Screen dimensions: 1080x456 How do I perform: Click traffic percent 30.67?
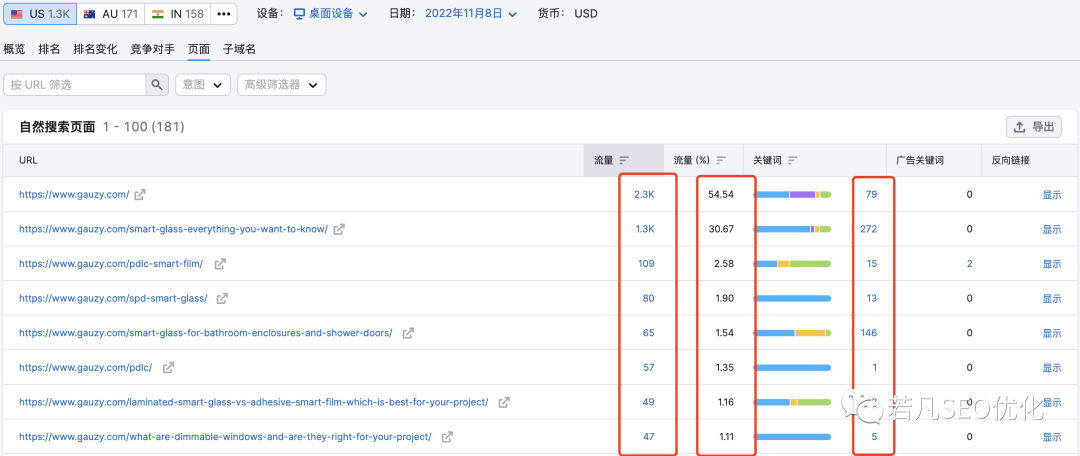[x=721, y=229]
